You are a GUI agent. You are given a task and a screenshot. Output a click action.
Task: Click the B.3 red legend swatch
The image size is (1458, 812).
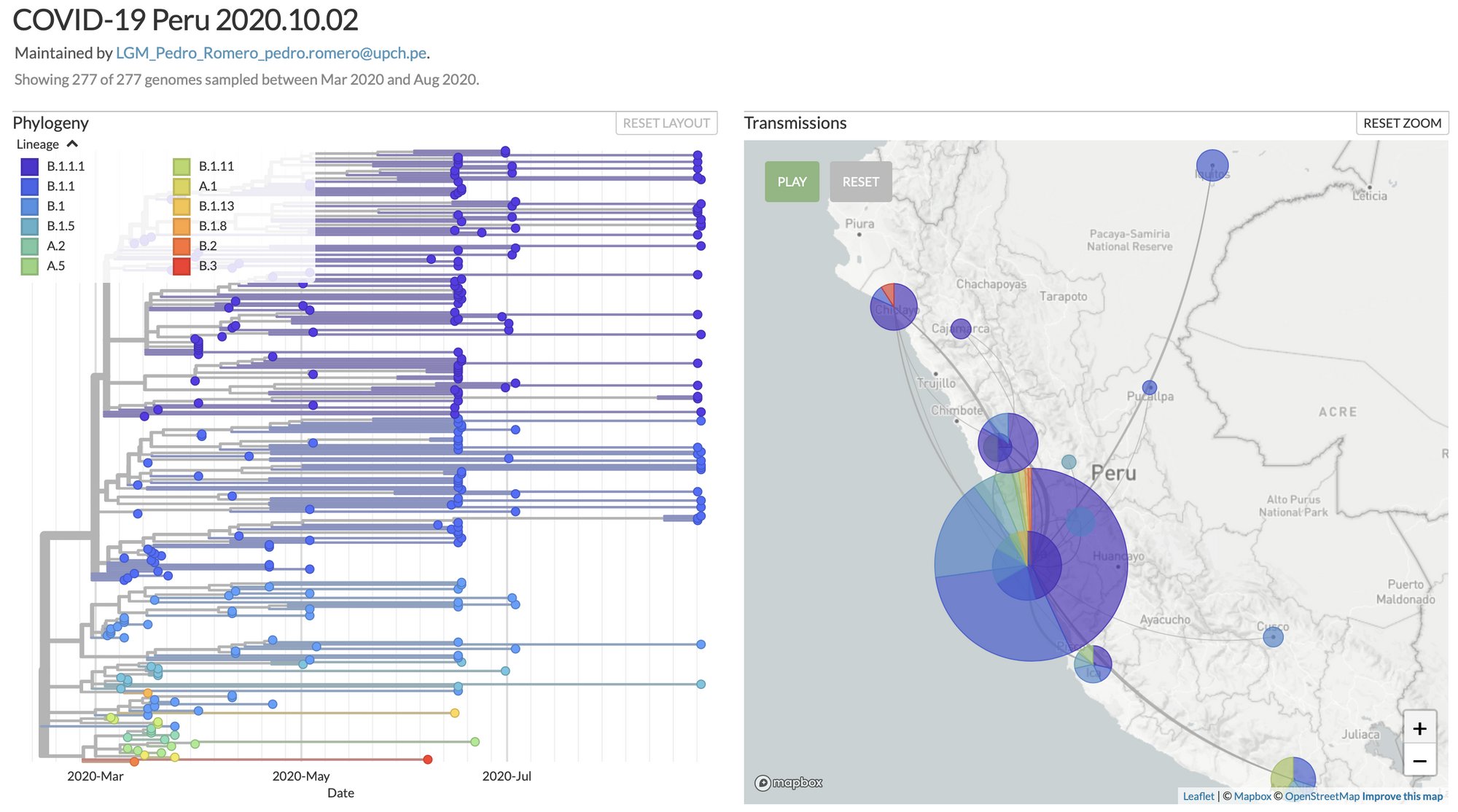182,266
